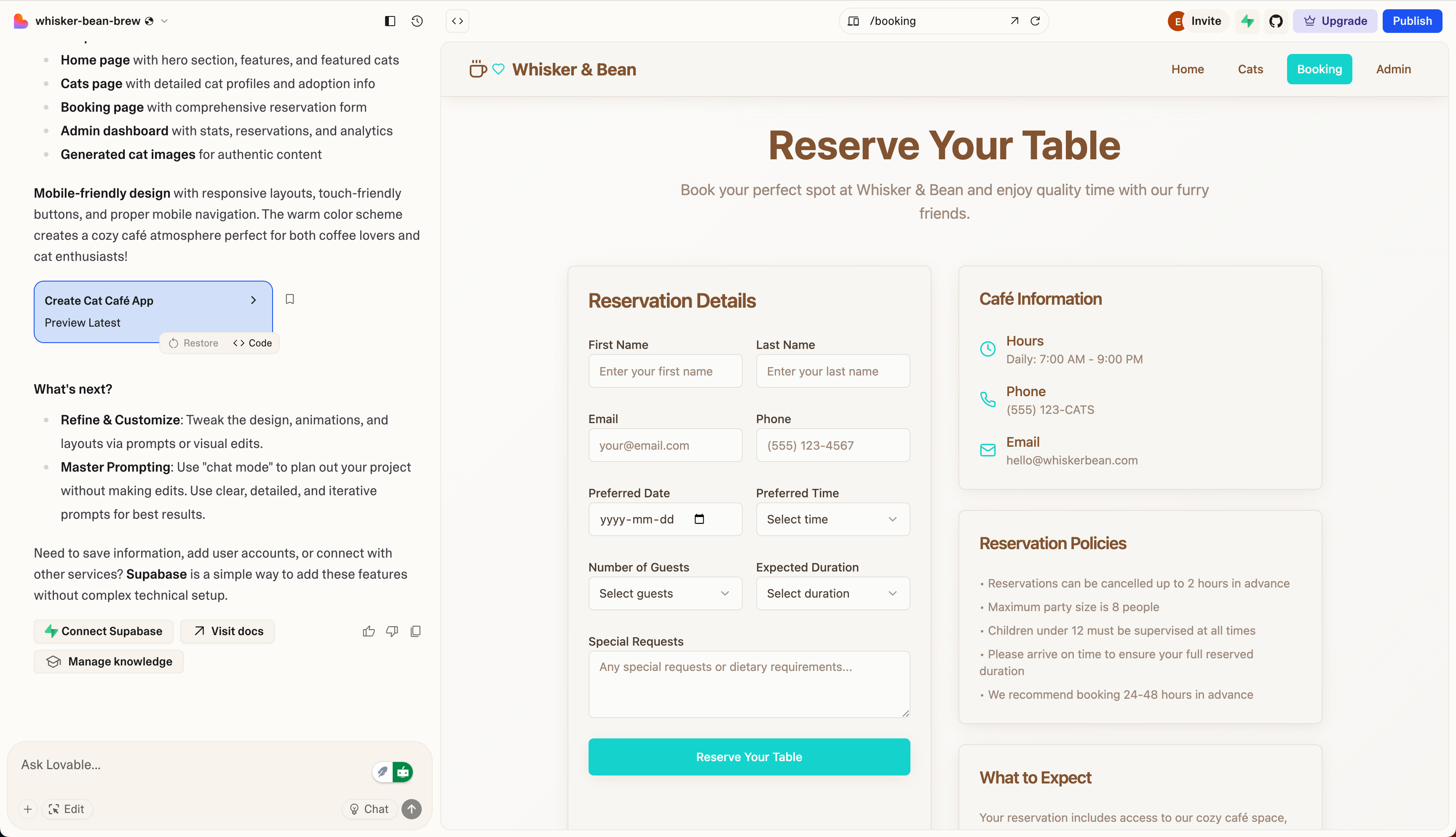Image resolution: width=1456 pixels, height=837 pixels.
Task: Copy the chat message
Action: coord(415,631)
